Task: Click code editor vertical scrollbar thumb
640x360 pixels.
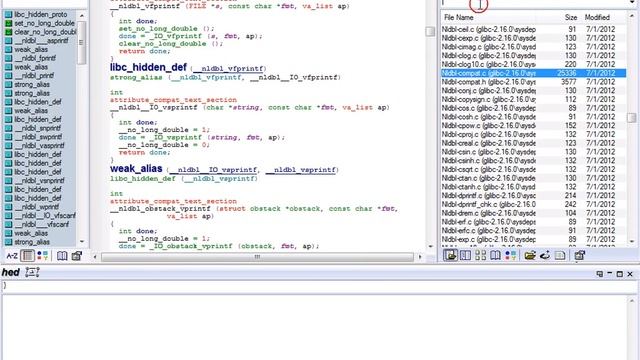Action: tap(430, 31)
